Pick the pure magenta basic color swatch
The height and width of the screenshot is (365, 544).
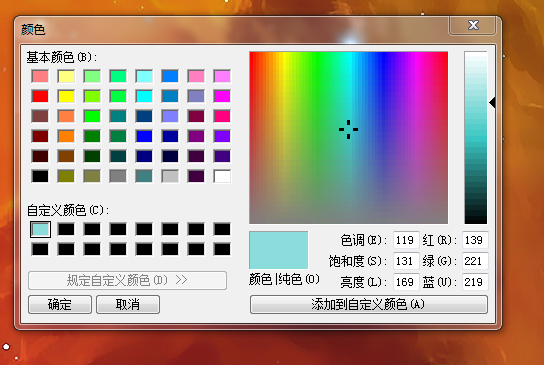click(x=222, y=96)
